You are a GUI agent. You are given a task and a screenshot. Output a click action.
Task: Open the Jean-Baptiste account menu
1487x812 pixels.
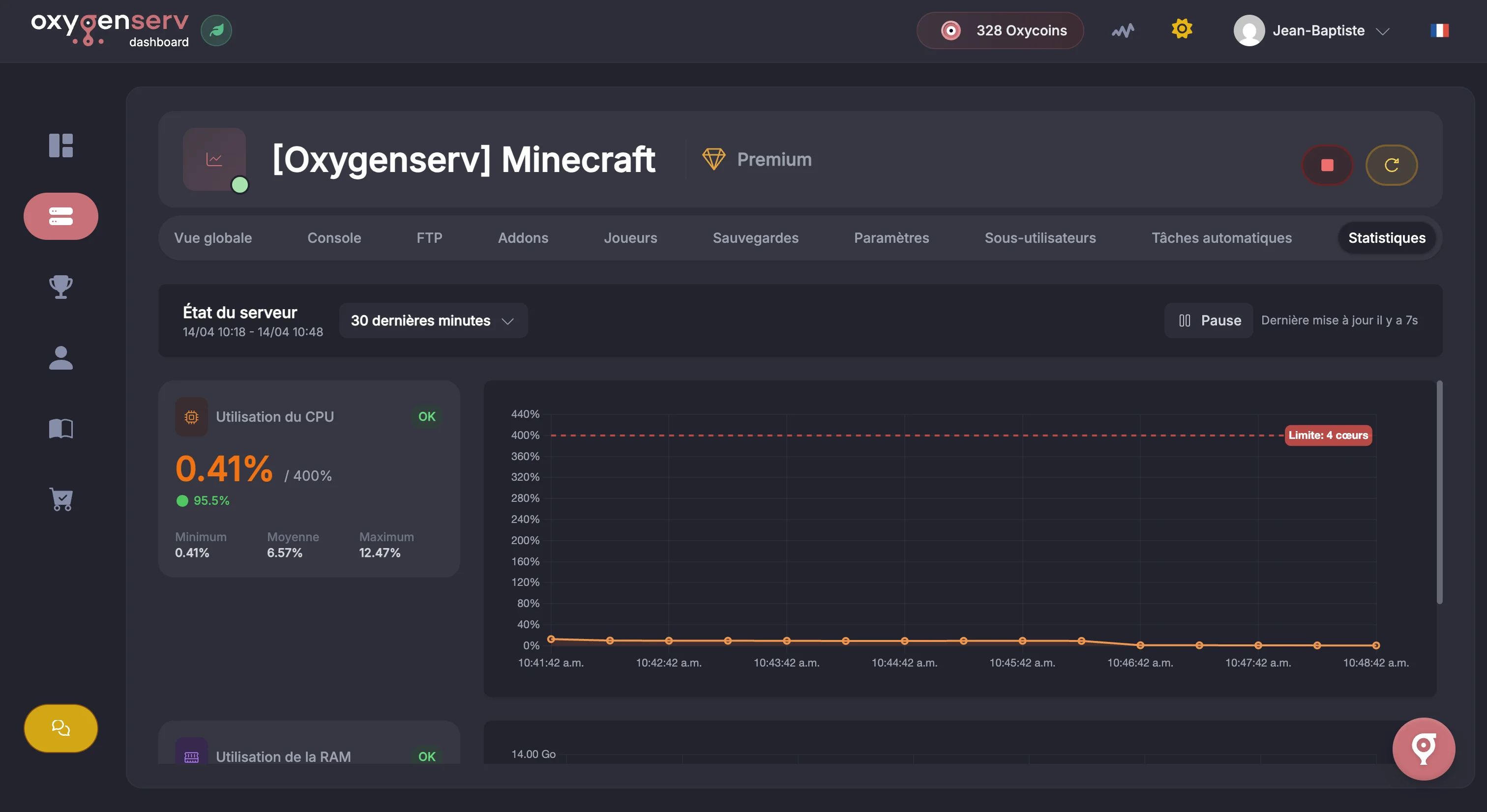coord(1311,30)
